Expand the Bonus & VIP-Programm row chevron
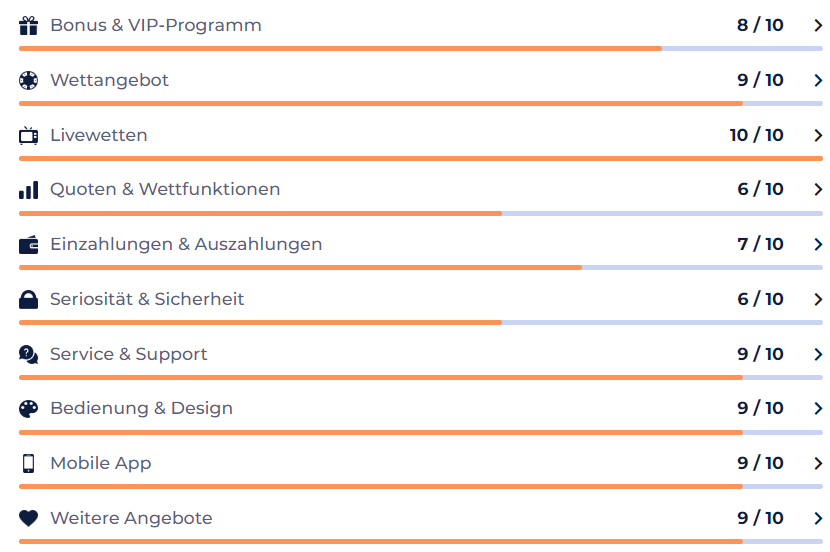 pyautogui.click(x=818, y=25)
